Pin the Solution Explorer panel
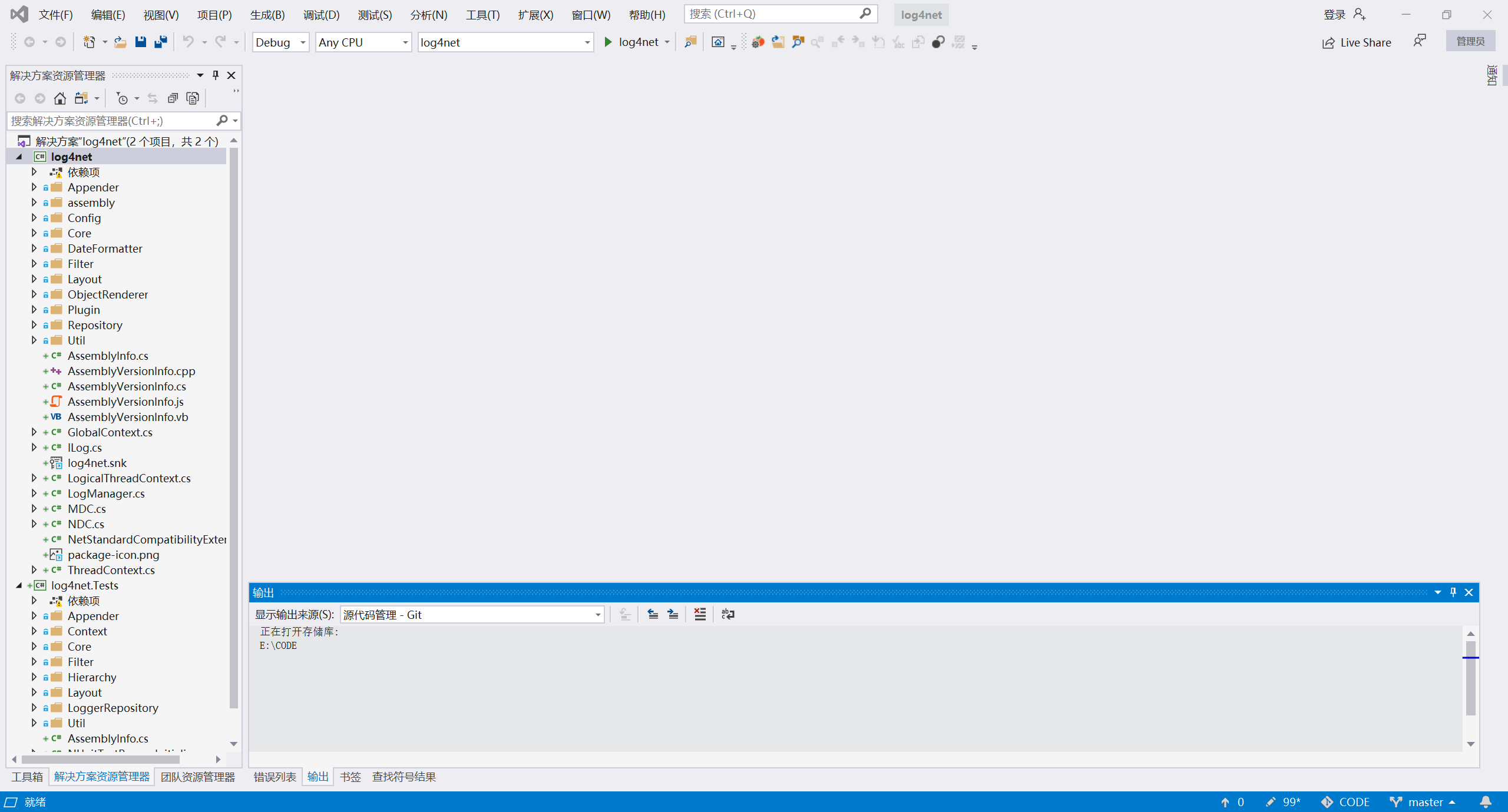This screenshot has height=812, width=1508. point(215,75)
